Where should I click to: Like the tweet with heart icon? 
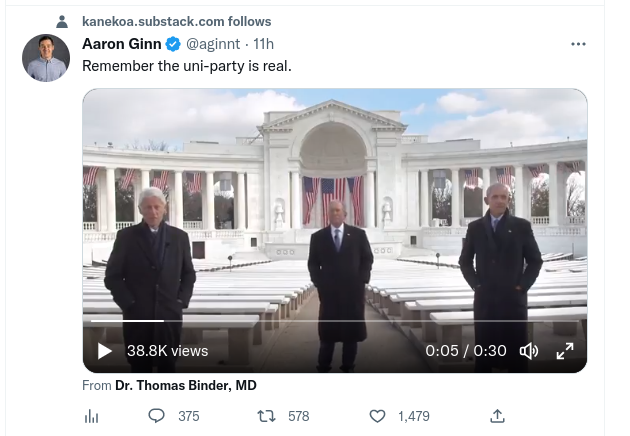377,416
